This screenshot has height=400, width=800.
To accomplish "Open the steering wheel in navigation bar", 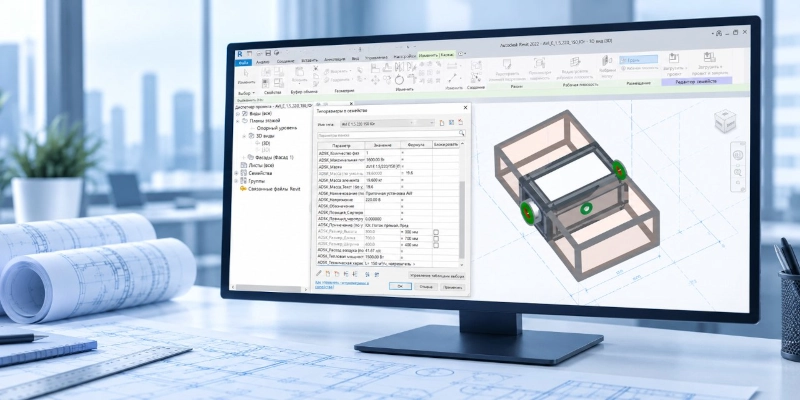I will pyautogui.click(x=738, y=155).
